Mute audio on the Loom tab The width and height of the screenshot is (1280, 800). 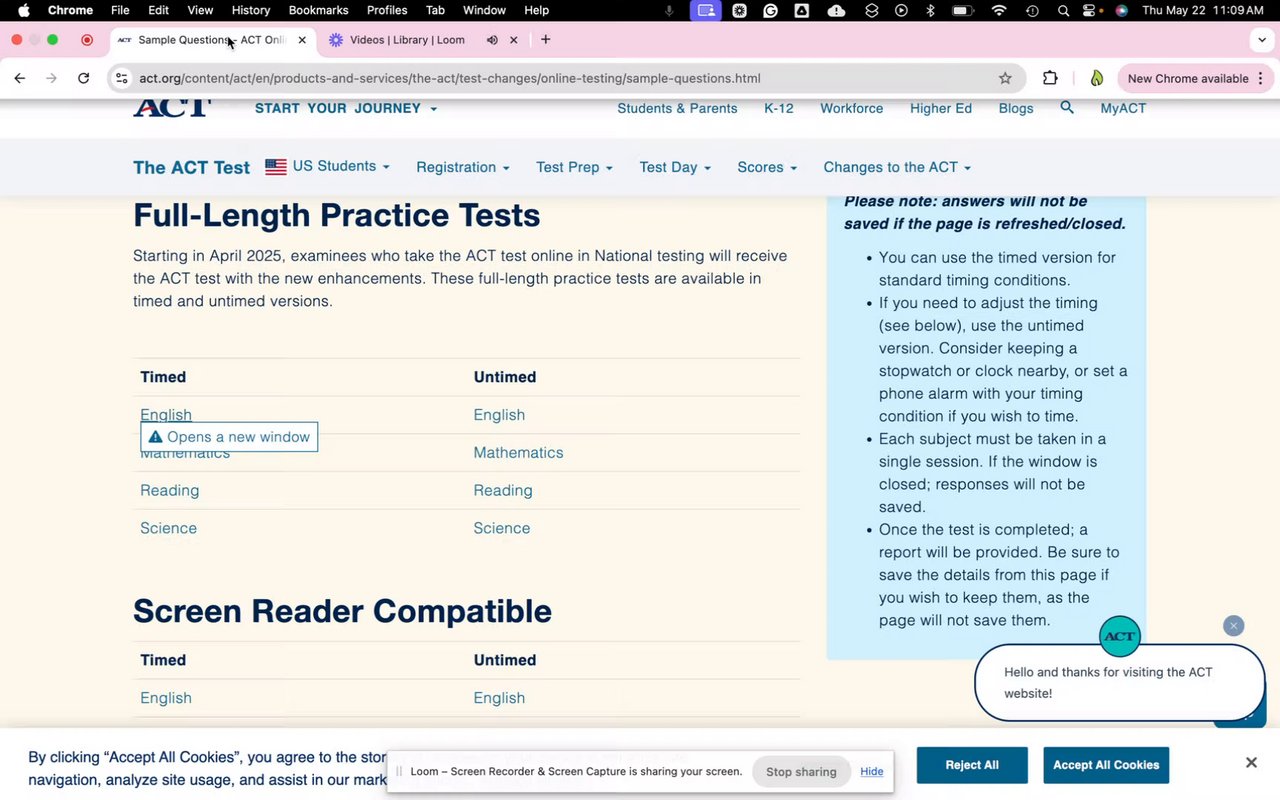(492, 40)
